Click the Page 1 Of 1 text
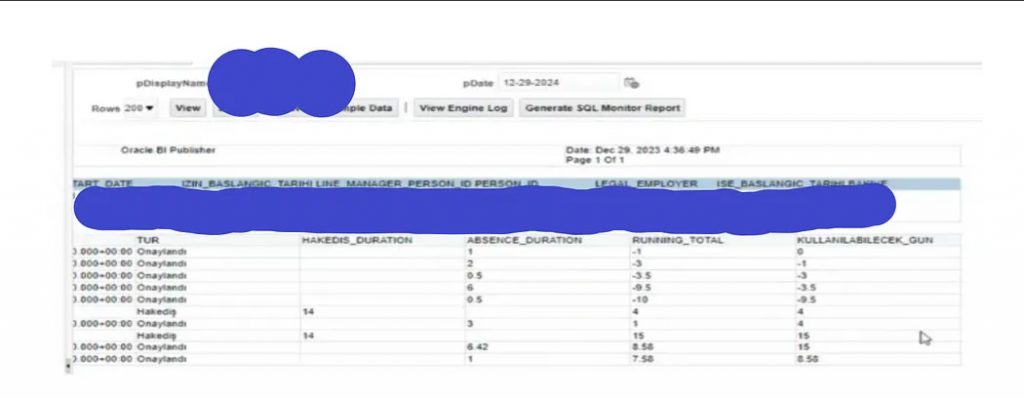The image size is (1024, 398). (x=595, y=160)
